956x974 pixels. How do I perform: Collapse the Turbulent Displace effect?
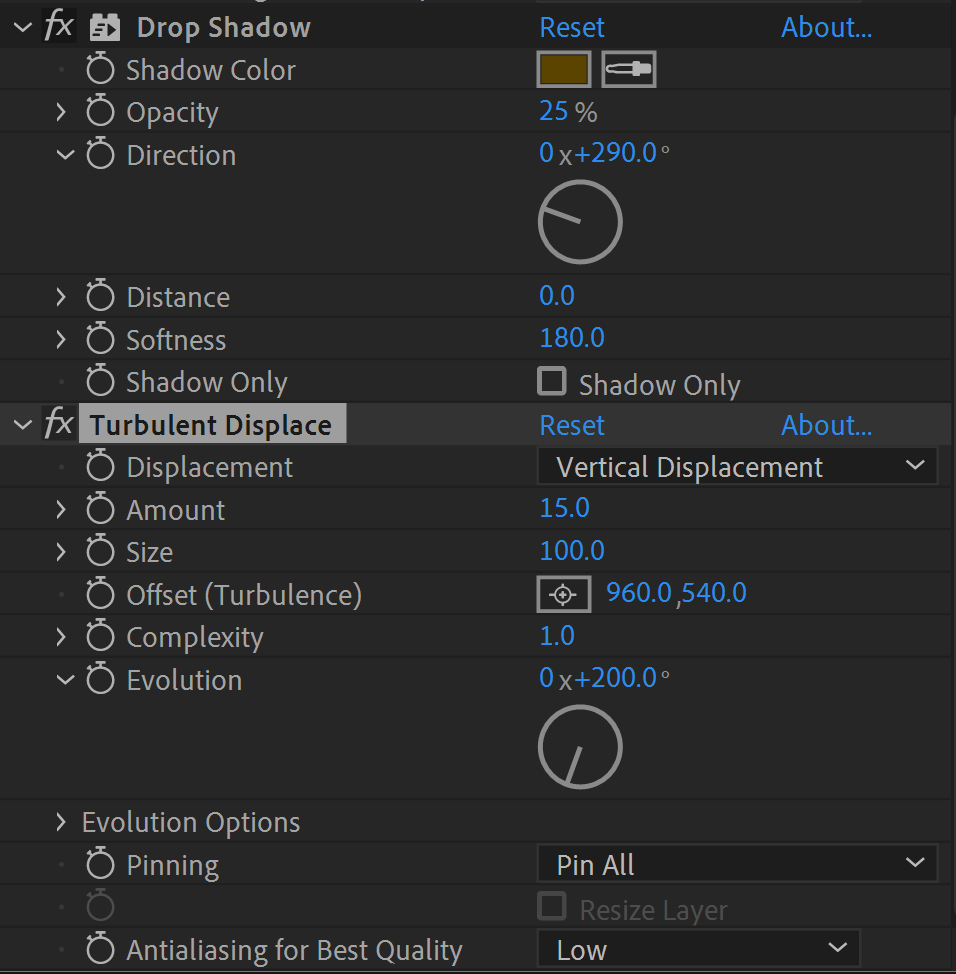tap(23, 425)
